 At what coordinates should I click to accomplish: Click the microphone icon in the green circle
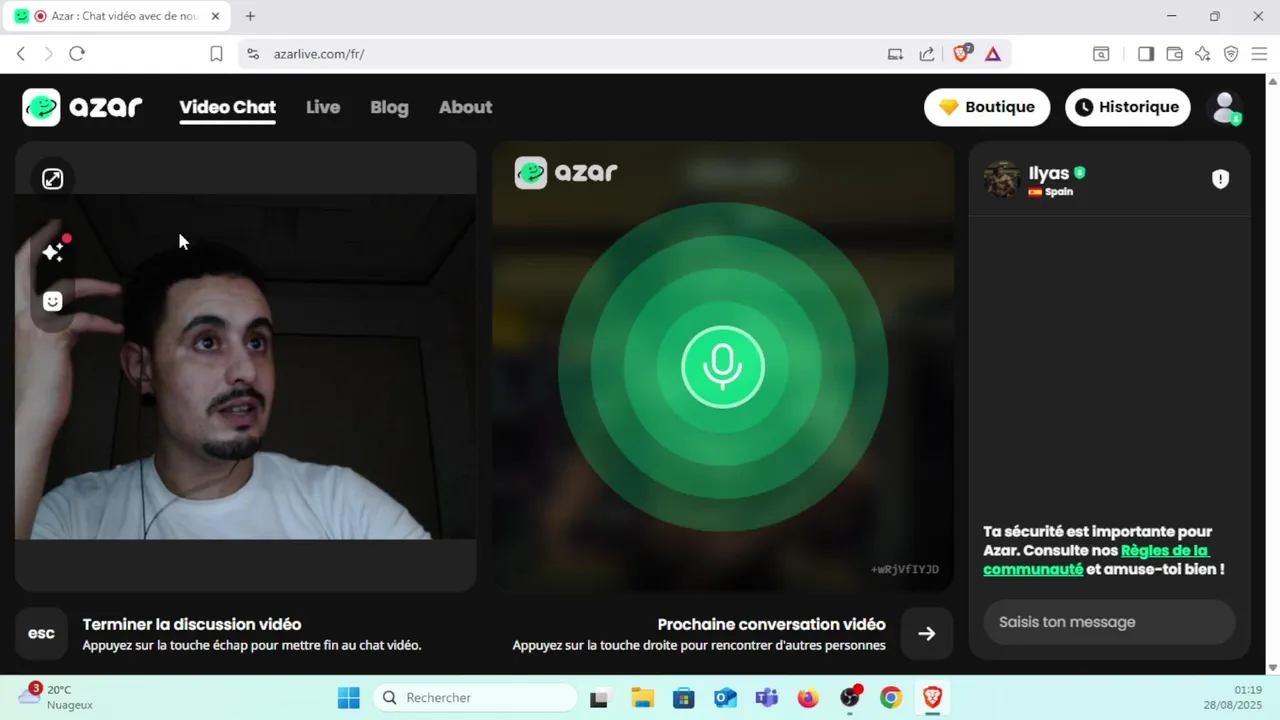[x=723, y=367]
